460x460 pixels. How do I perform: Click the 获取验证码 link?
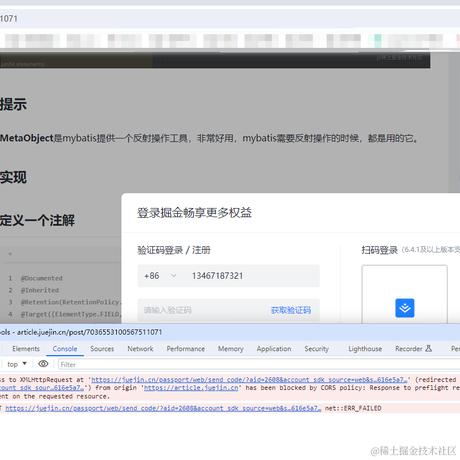click(x=291, y=310)
